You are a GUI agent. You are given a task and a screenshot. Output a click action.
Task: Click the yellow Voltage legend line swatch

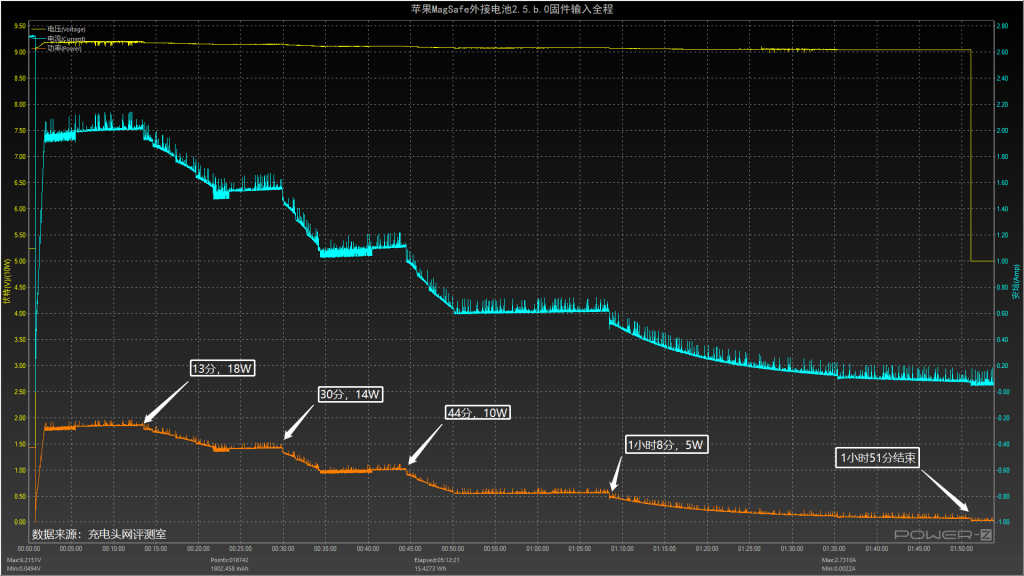coord(38,29)
